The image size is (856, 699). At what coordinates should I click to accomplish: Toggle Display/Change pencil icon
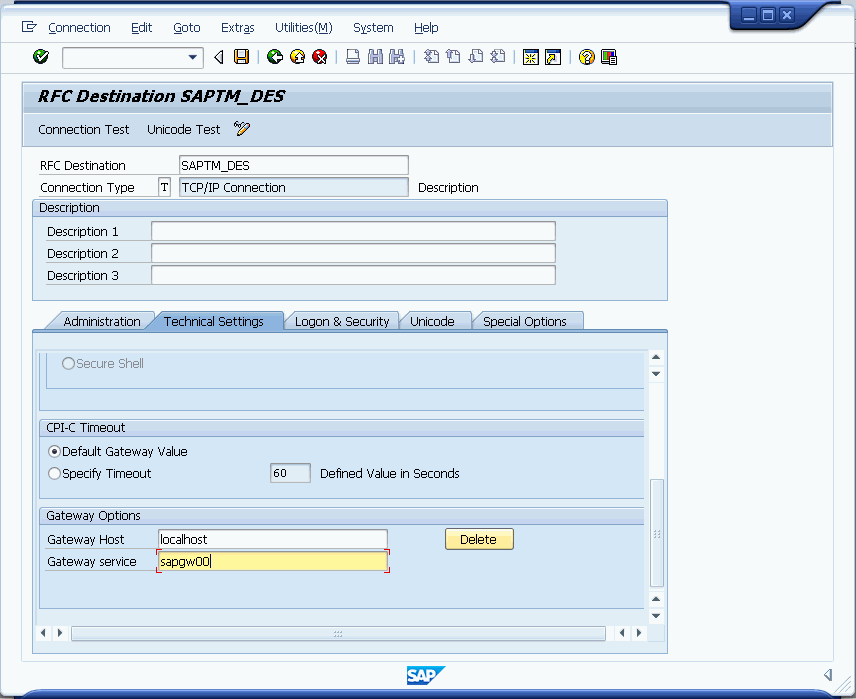coord(241,129)
